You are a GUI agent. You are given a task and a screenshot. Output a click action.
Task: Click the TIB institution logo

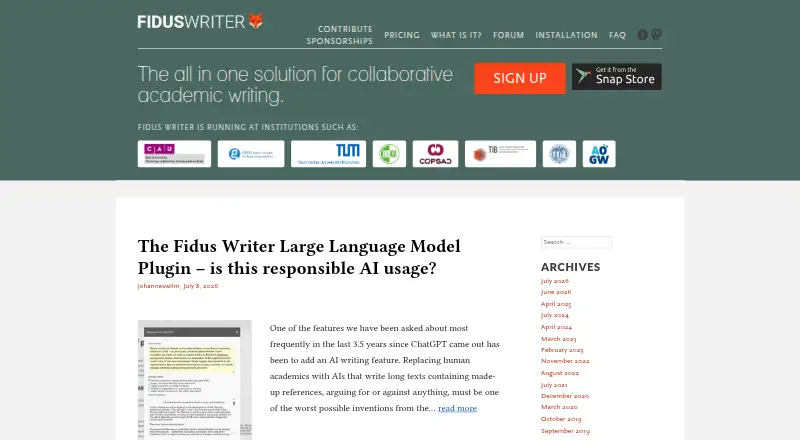click(x=501, y=154)
